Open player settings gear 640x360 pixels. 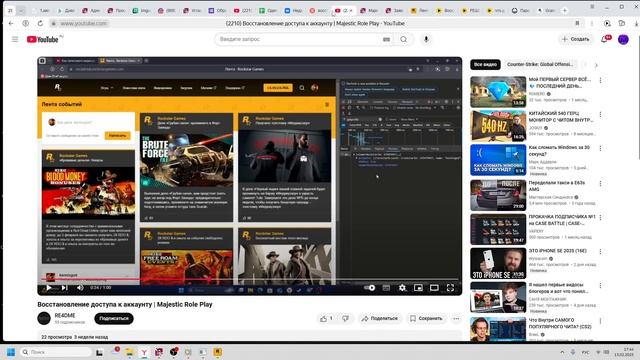coord(402,288)
